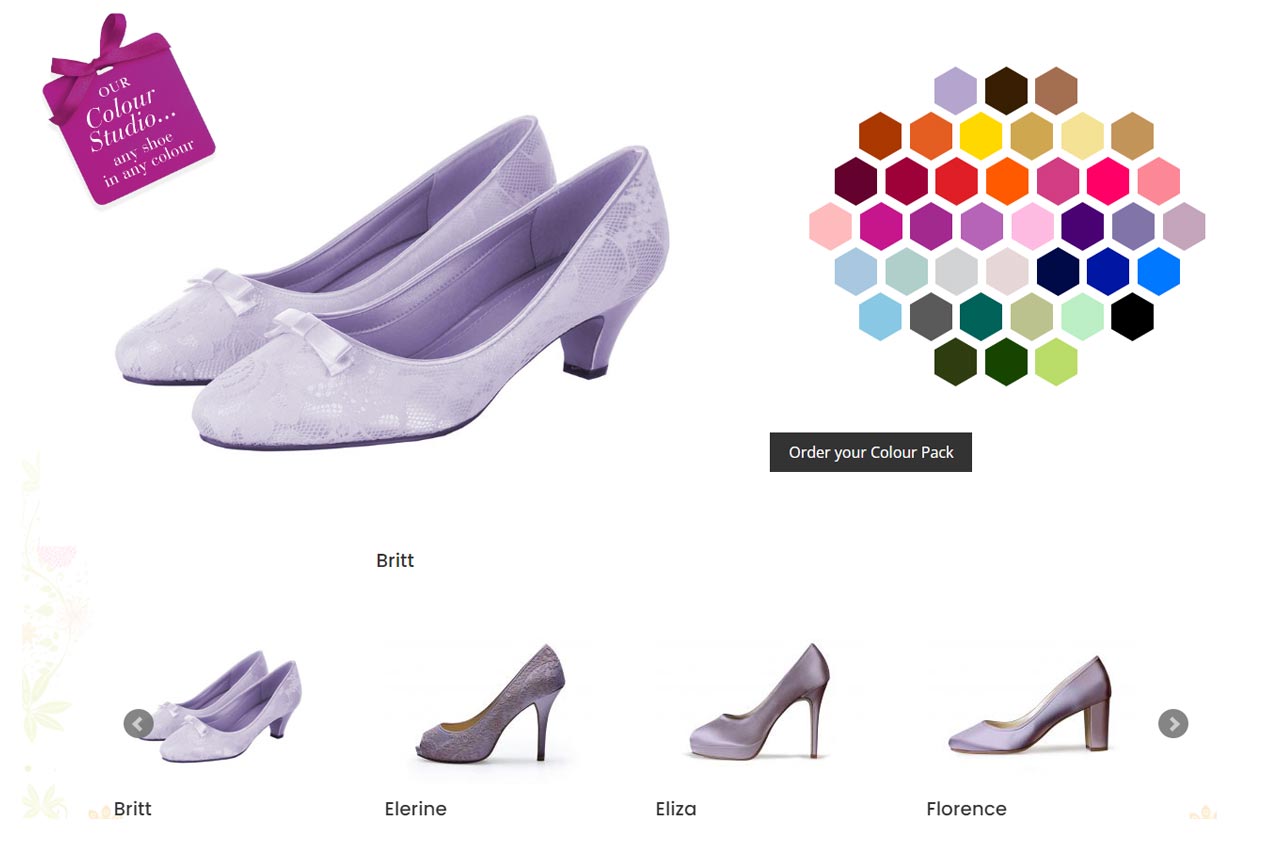Click the Florence name label
Screen dimensions: 1264x868
click(967, 809)
